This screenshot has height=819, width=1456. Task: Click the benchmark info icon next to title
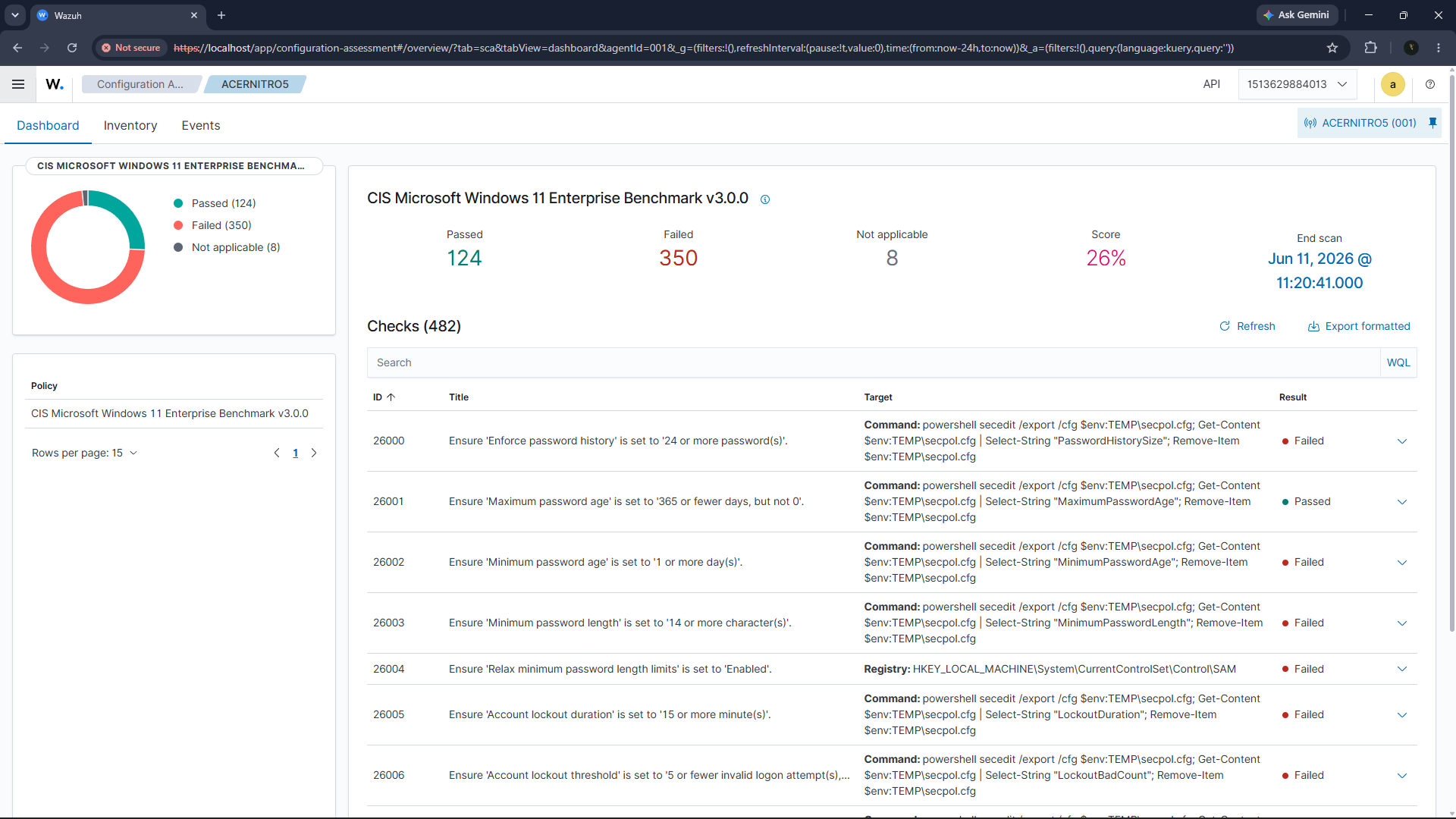[765, 199]
